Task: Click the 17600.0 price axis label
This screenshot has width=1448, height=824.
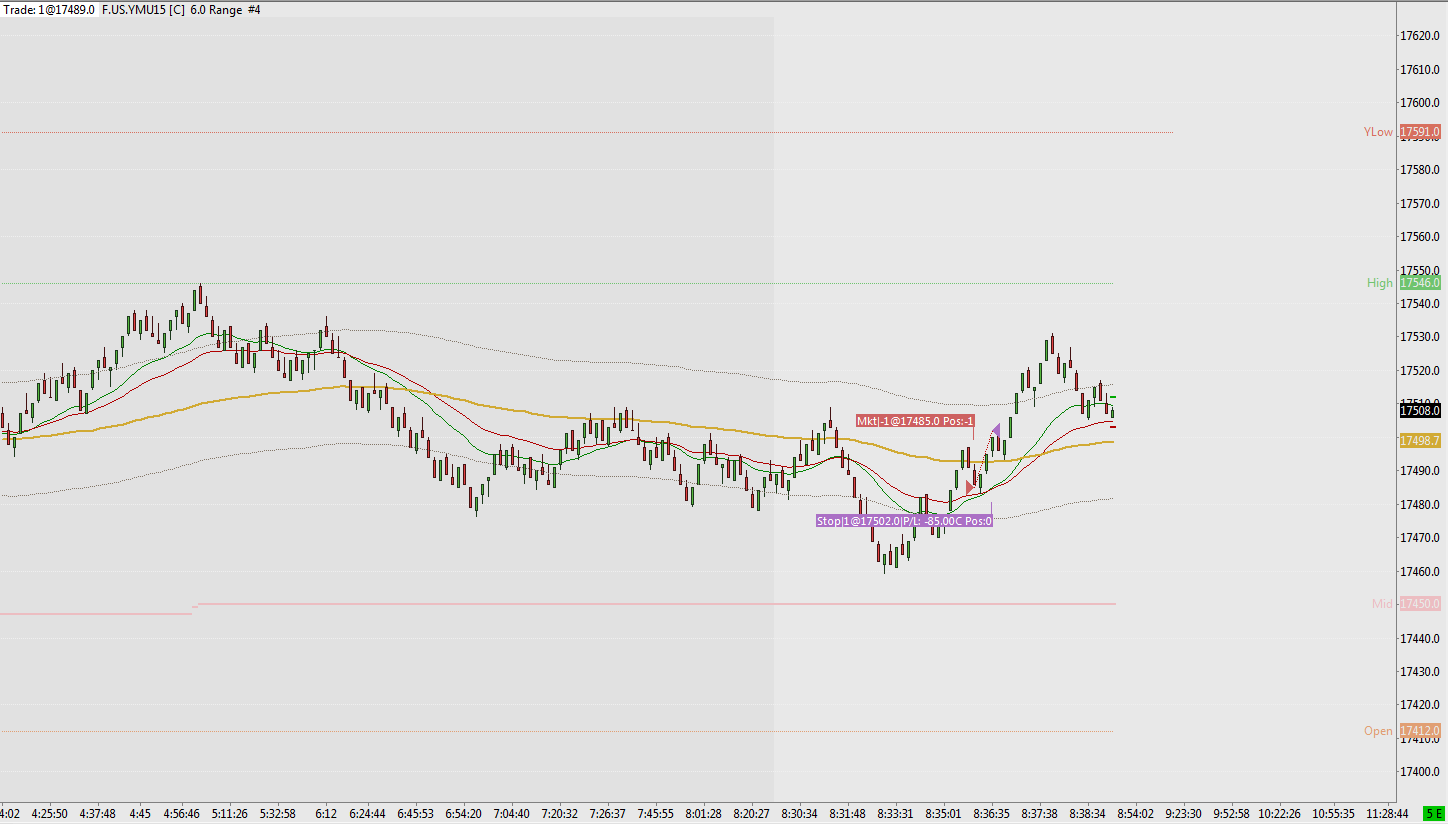Action: point(1420,102)
